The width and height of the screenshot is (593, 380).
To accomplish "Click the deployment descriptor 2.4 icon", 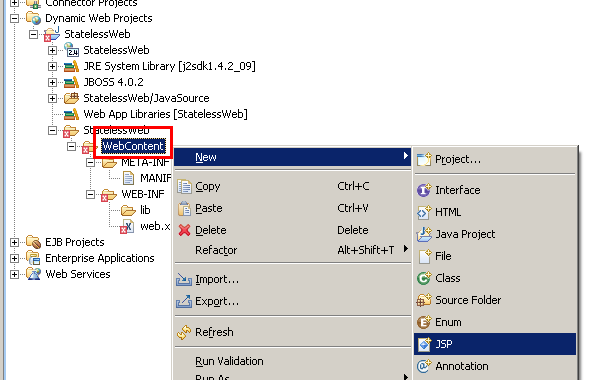I will 71,50.
